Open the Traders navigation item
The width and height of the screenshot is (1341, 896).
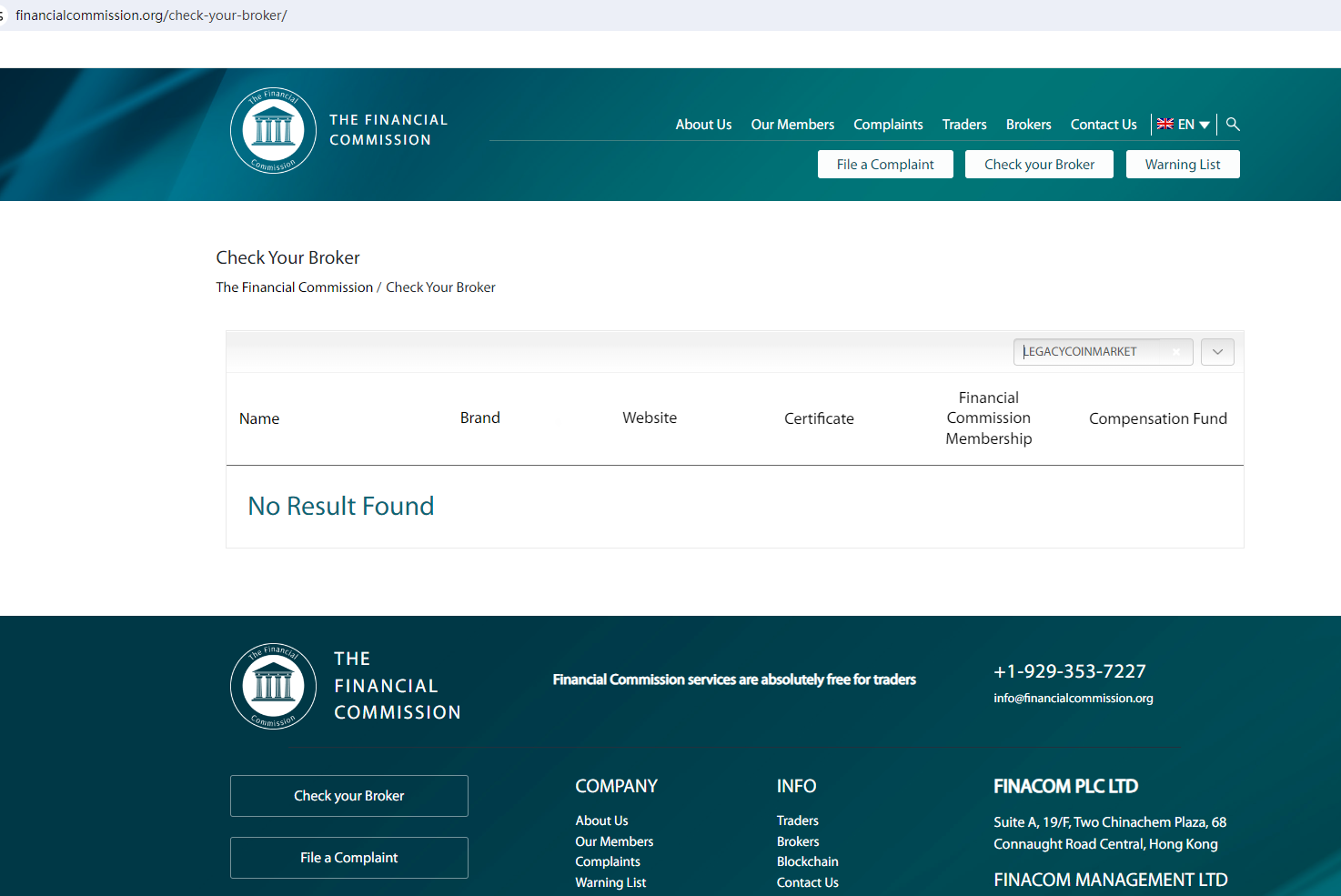click(964, 125)
